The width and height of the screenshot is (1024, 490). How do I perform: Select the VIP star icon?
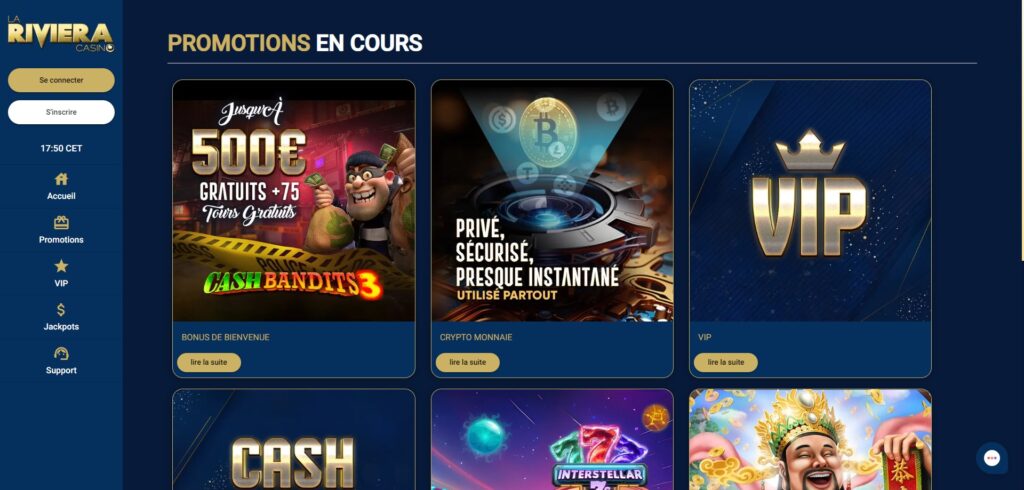tap(61, 266)
